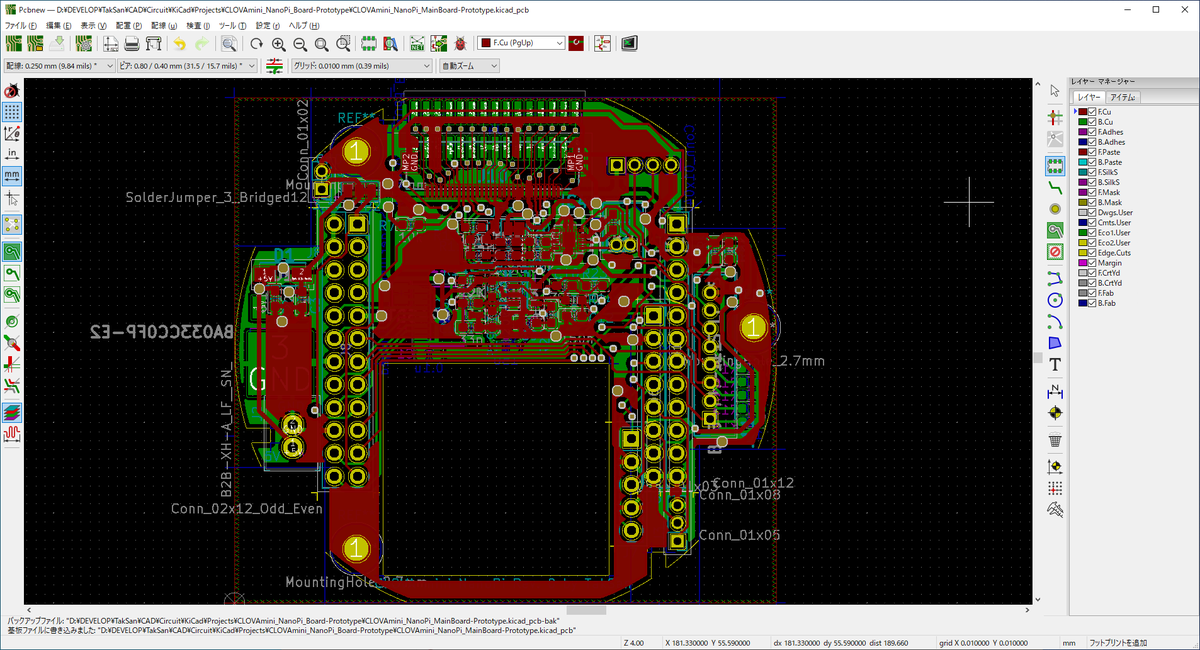Select the delete items trash tool
Viewport: 1200px width, 650px height.
[1054, 439]
